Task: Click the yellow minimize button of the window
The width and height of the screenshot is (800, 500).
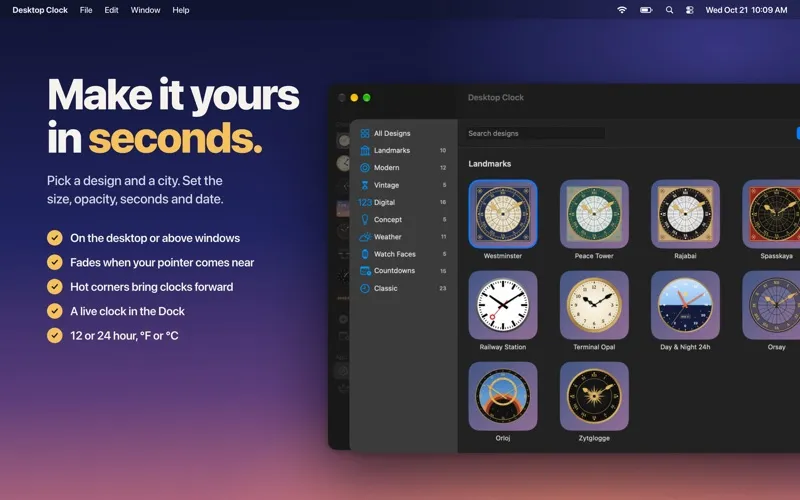Action: 354,97
